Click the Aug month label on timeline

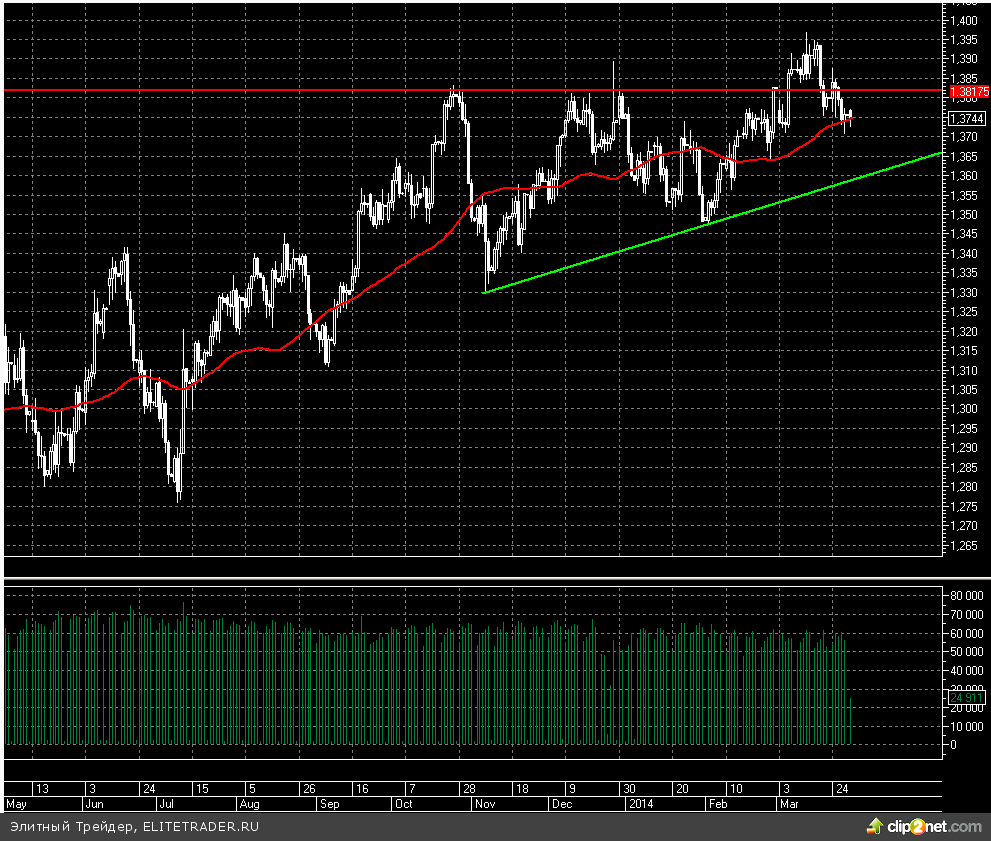pos(249,803)
